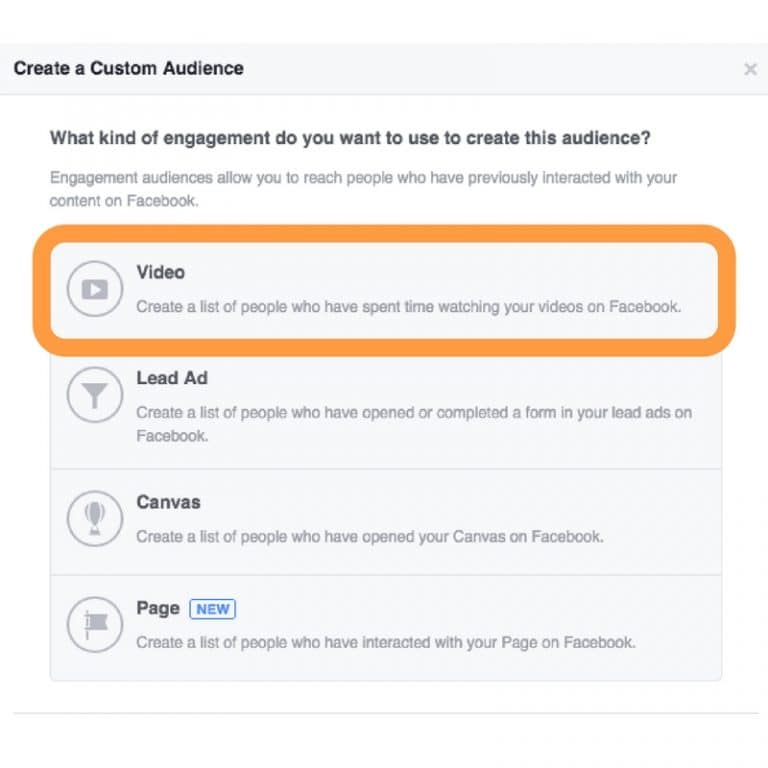768x768 pixels.
Task: Close the Create a Custom Audience dialog
Action: [x=750, y=69]
